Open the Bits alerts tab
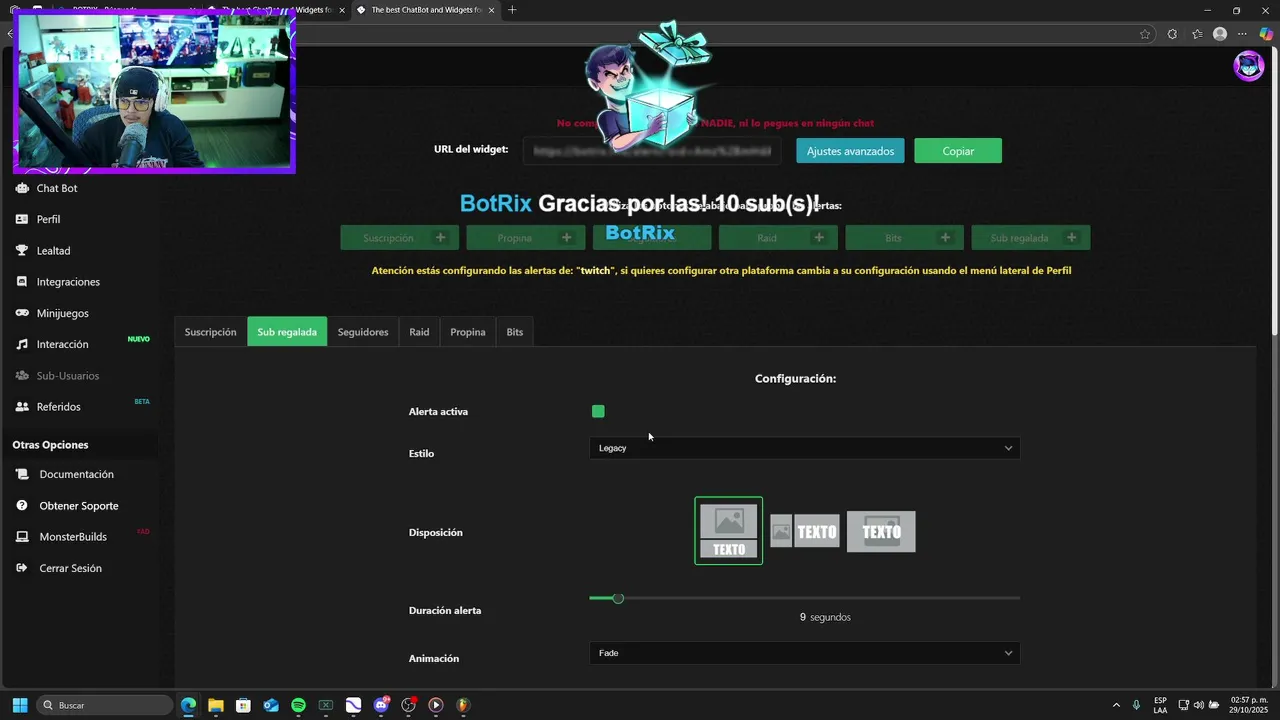 click(515, 332)
